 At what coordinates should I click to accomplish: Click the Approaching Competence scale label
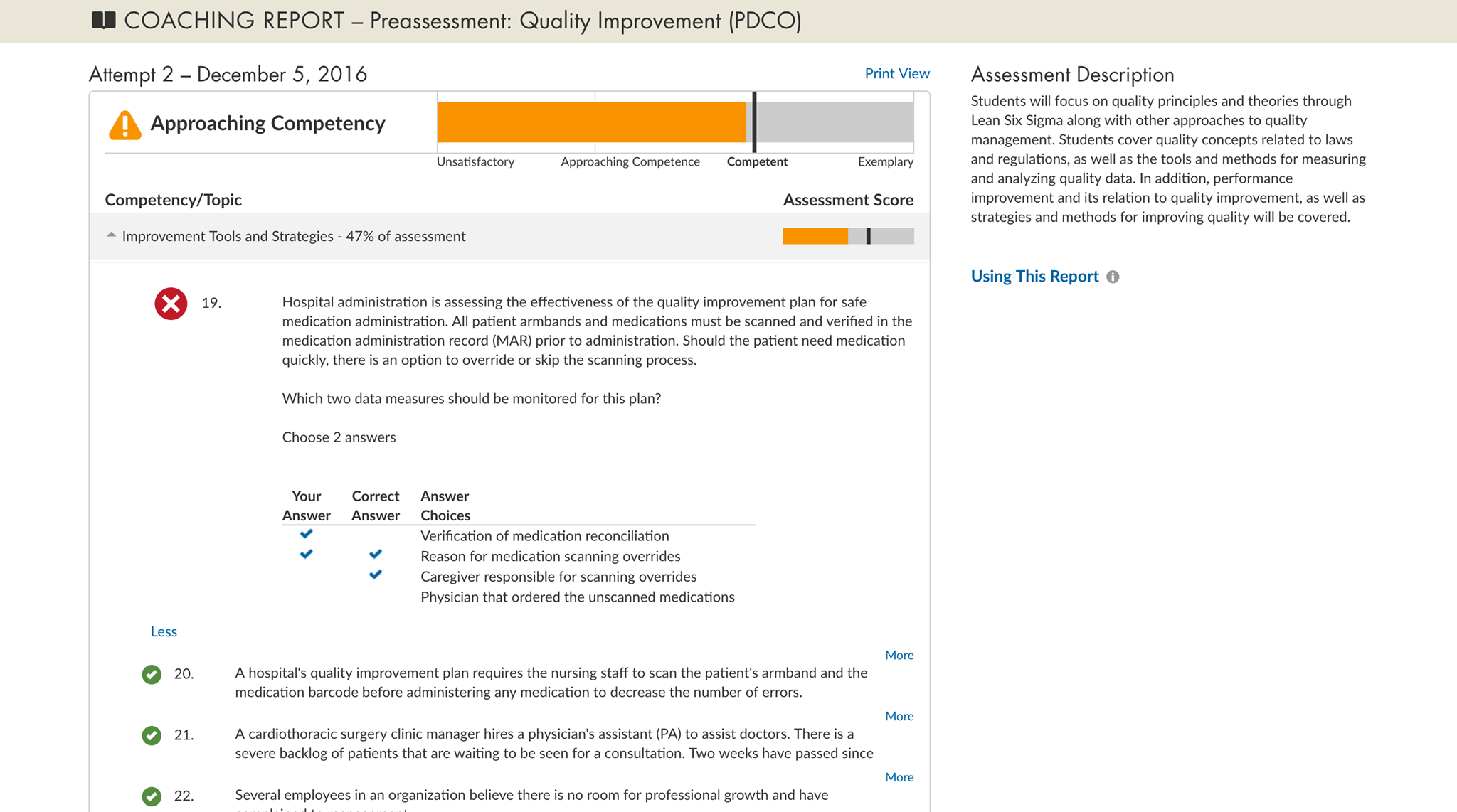[630, 161]
